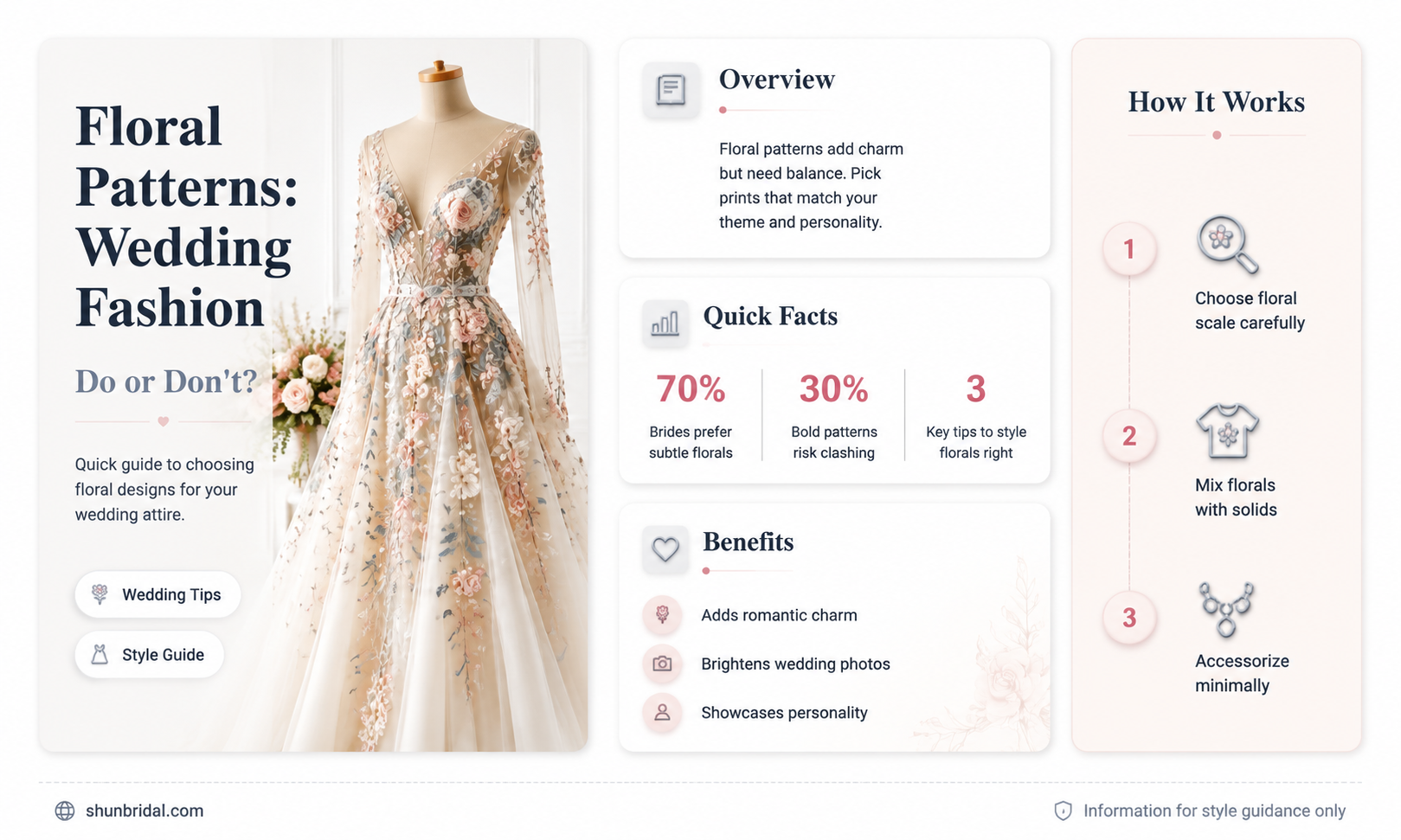Open the Wedding Tips tag button

[x=157, y=594]
